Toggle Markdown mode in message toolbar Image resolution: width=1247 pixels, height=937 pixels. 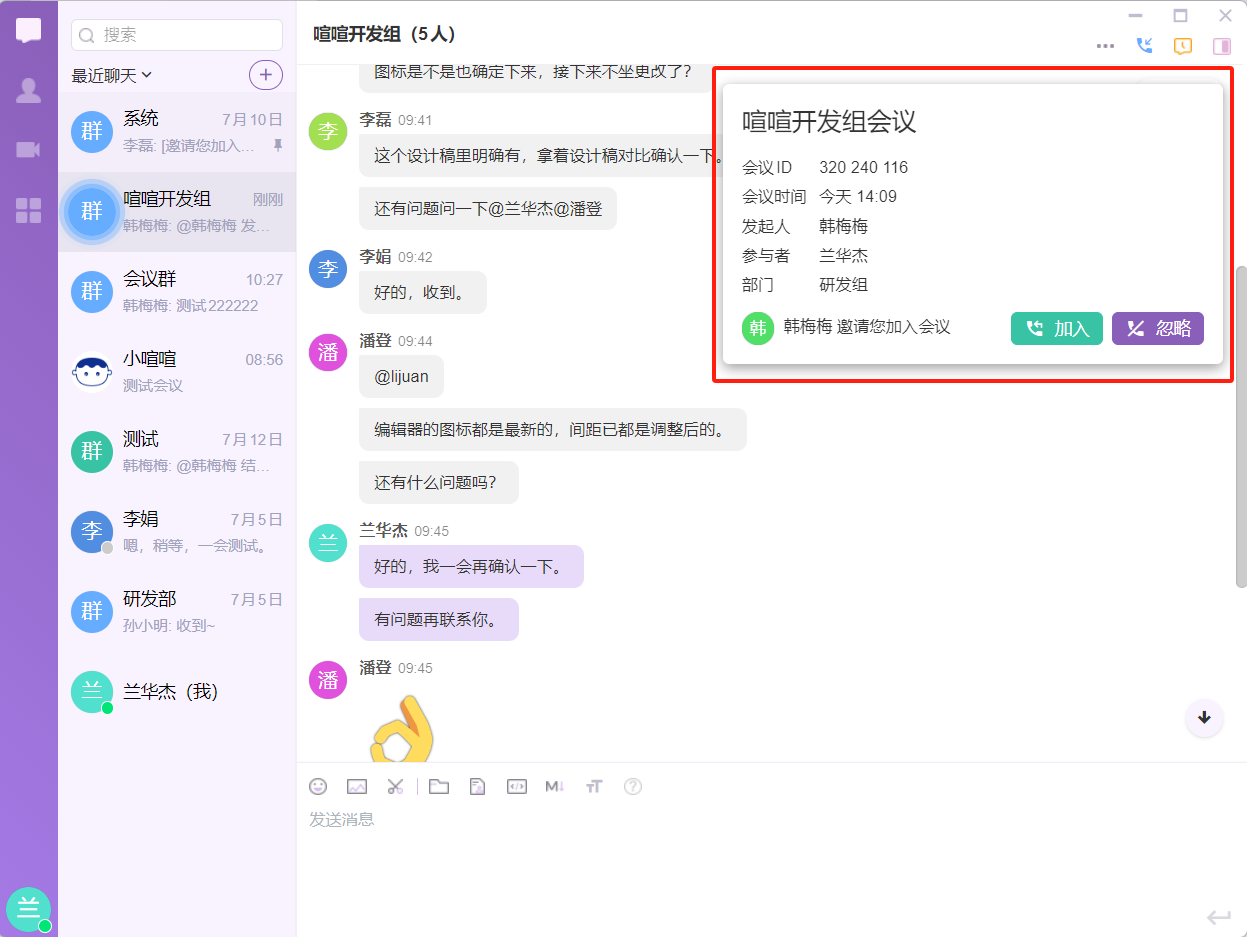click(x=555, y=787)
